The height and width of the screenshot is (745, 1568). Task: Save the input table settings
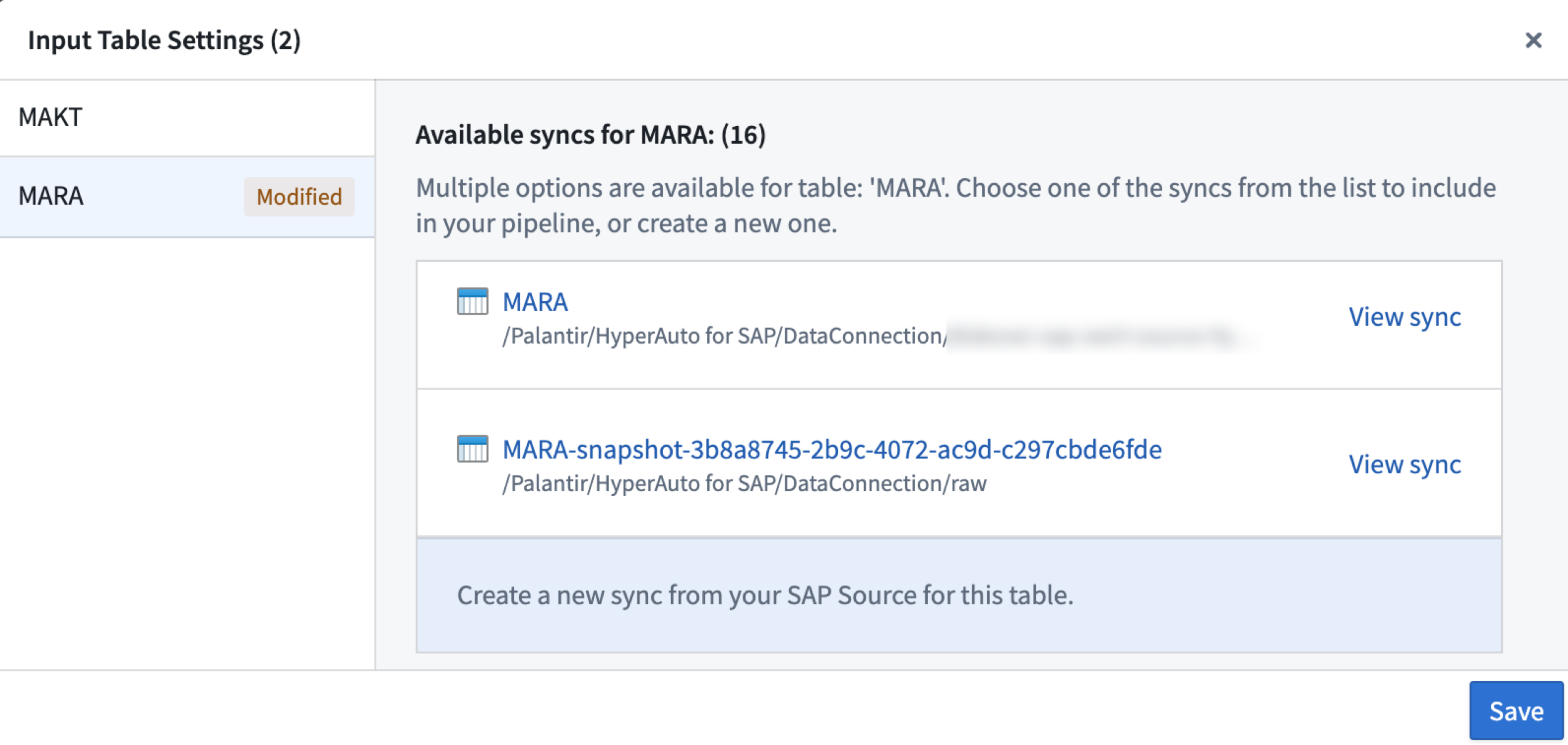pos(1516,711)
